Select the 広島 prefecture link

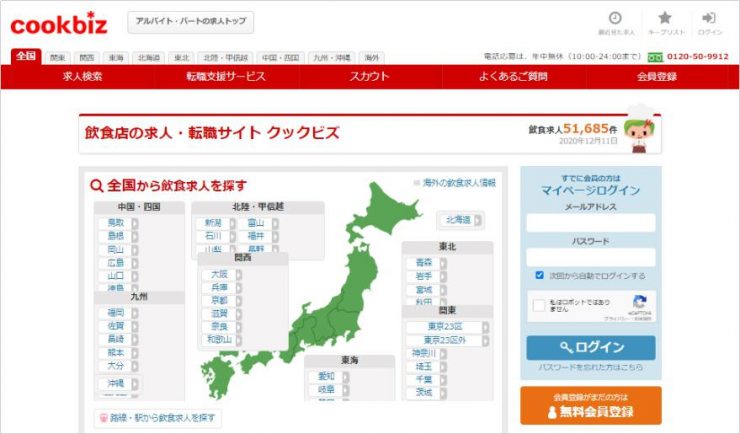[116, 263]
